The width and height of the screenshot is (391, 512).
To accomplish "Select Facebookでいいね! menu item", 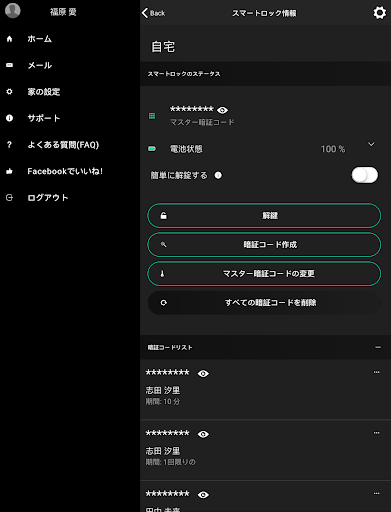I will pos(65,171).
